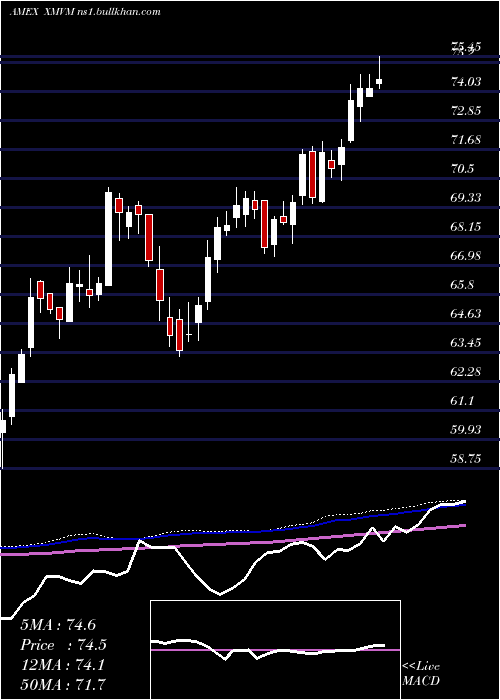Image resolution: width=500 pixels, height=700 pixels.
Task: Click the latest candlestick near 74.03
Action: tap(379, 81)
